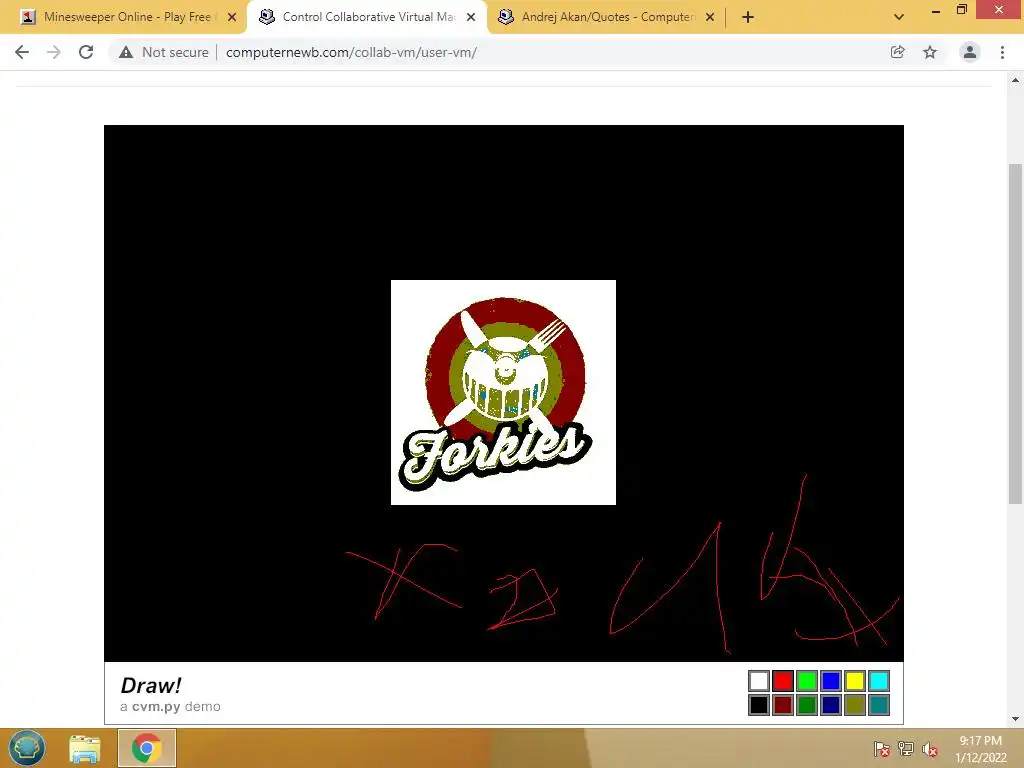Pick the olive color swatch

pos(855,705)
